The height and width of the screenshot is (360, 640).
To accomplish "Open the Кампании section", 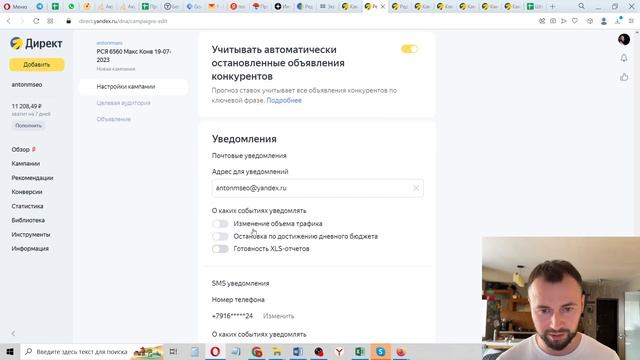I will tap(26, 164).
